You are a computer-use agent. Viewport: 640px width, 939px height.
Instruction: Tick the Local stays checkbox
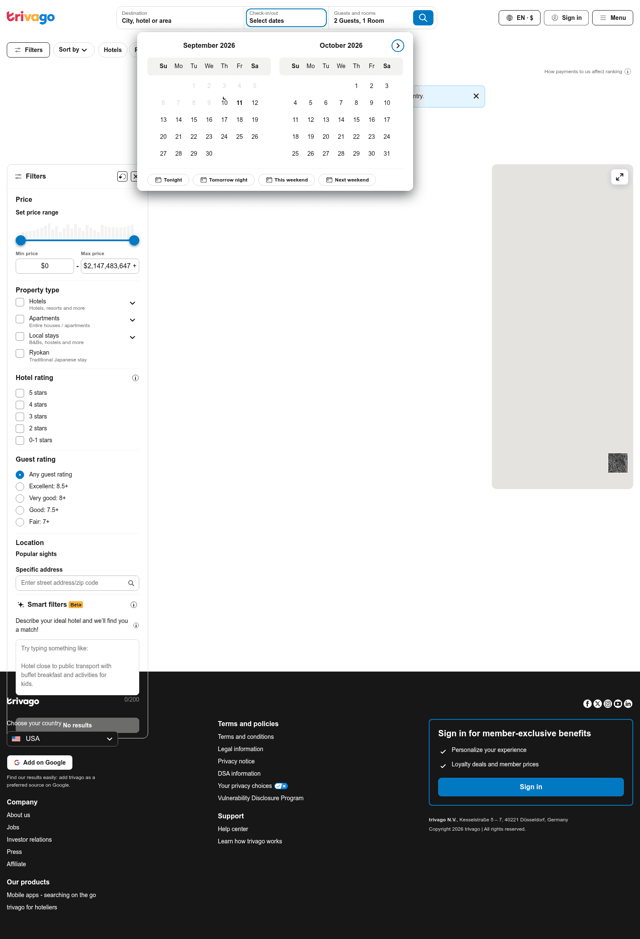(20, 337)
